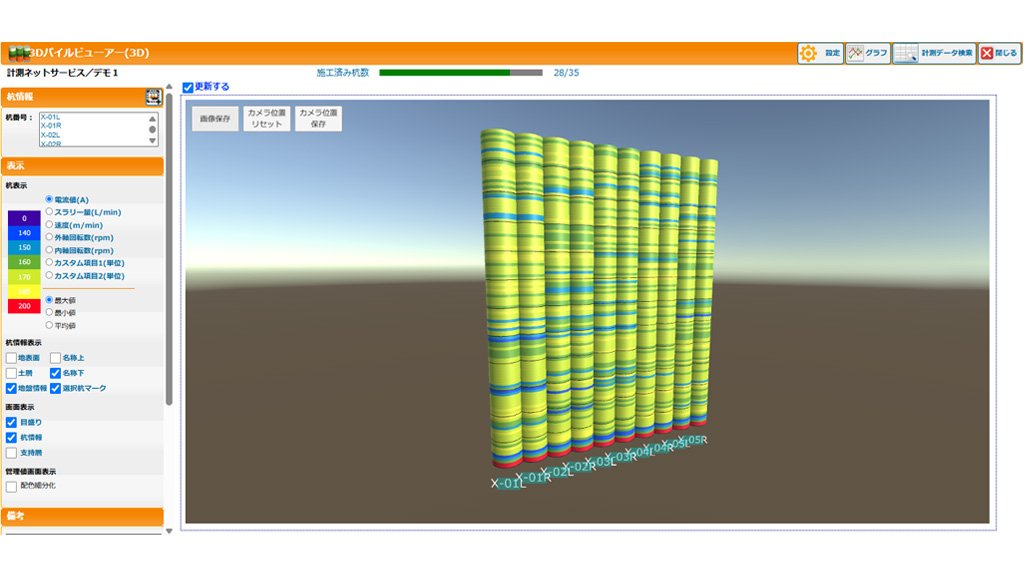The image size is (1024, 576).
Task: Click the left sidebar scrollbar thumb
Action: [x=169, y=249]
